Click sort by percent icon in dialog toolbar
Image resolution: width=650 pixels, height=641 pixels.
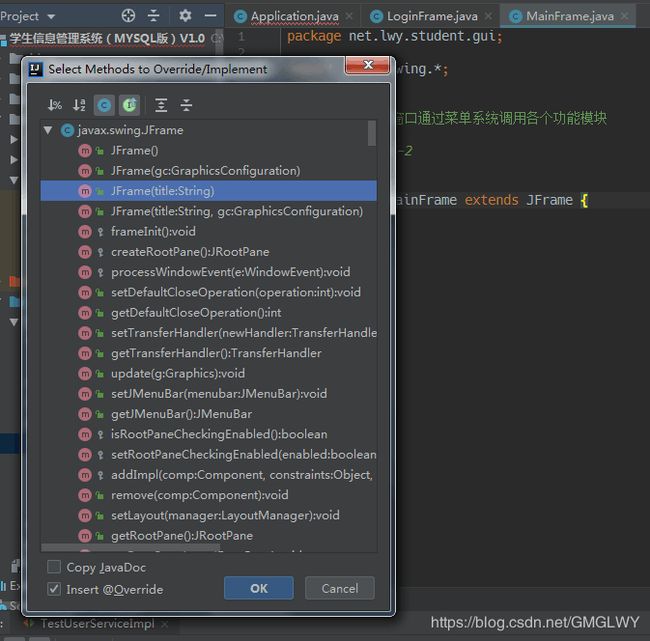pyautogui.click(x=54, y=105)
